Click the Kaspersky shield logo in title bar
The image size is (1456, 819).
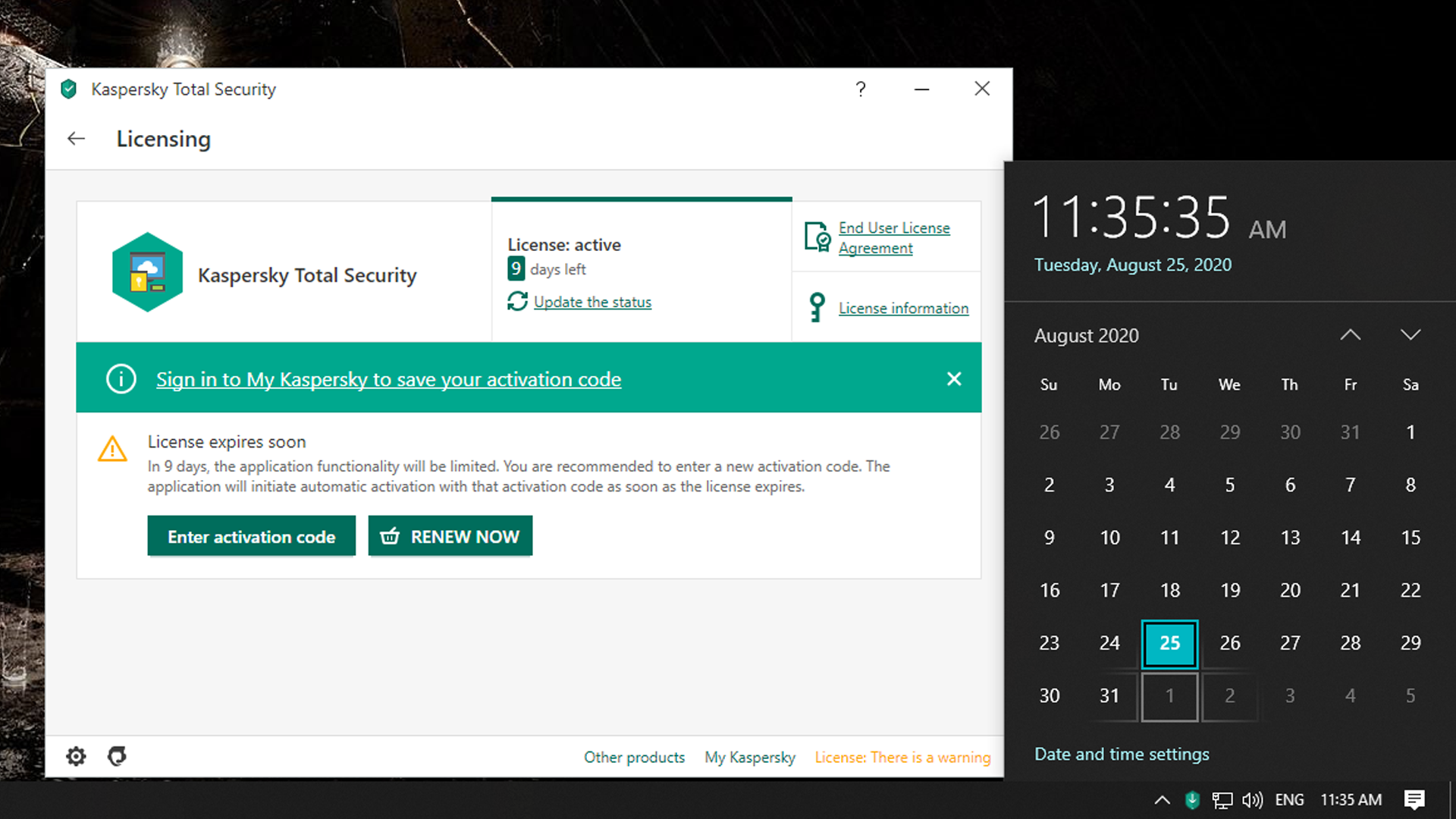click(x=69, y=89)
